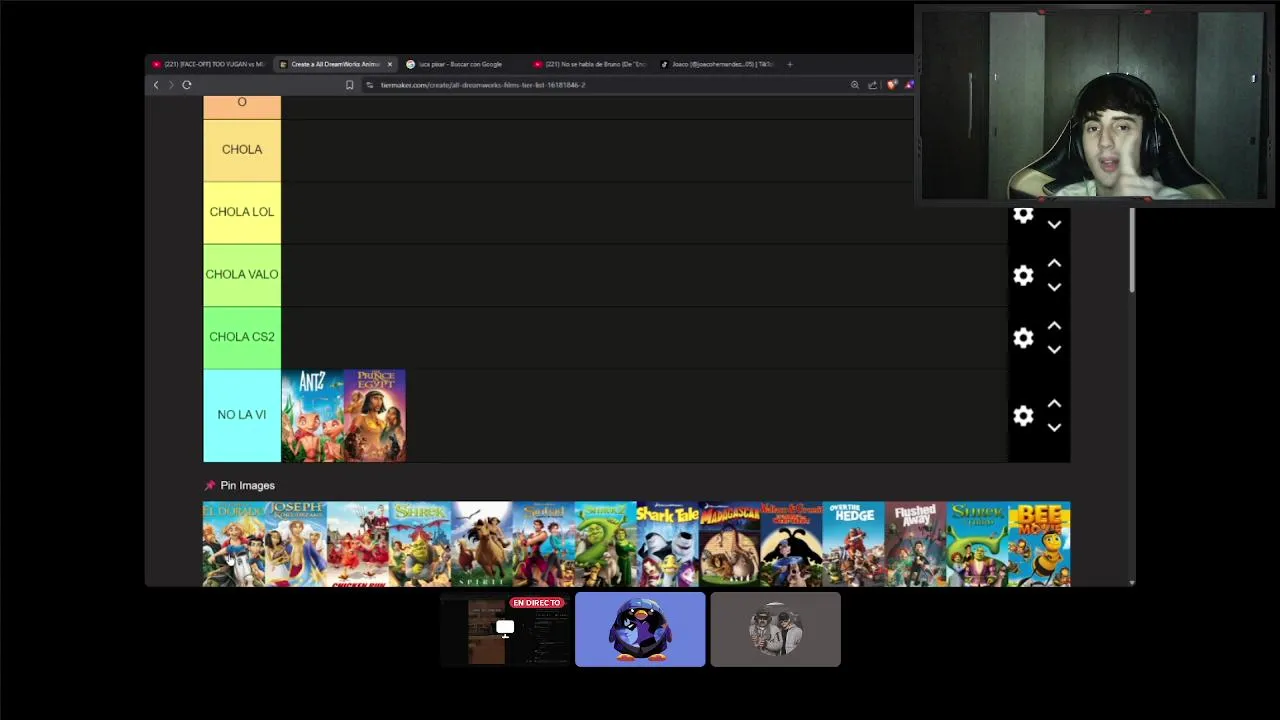
Task: Switch to No se habla de Bruno tab
Action: 590,64
